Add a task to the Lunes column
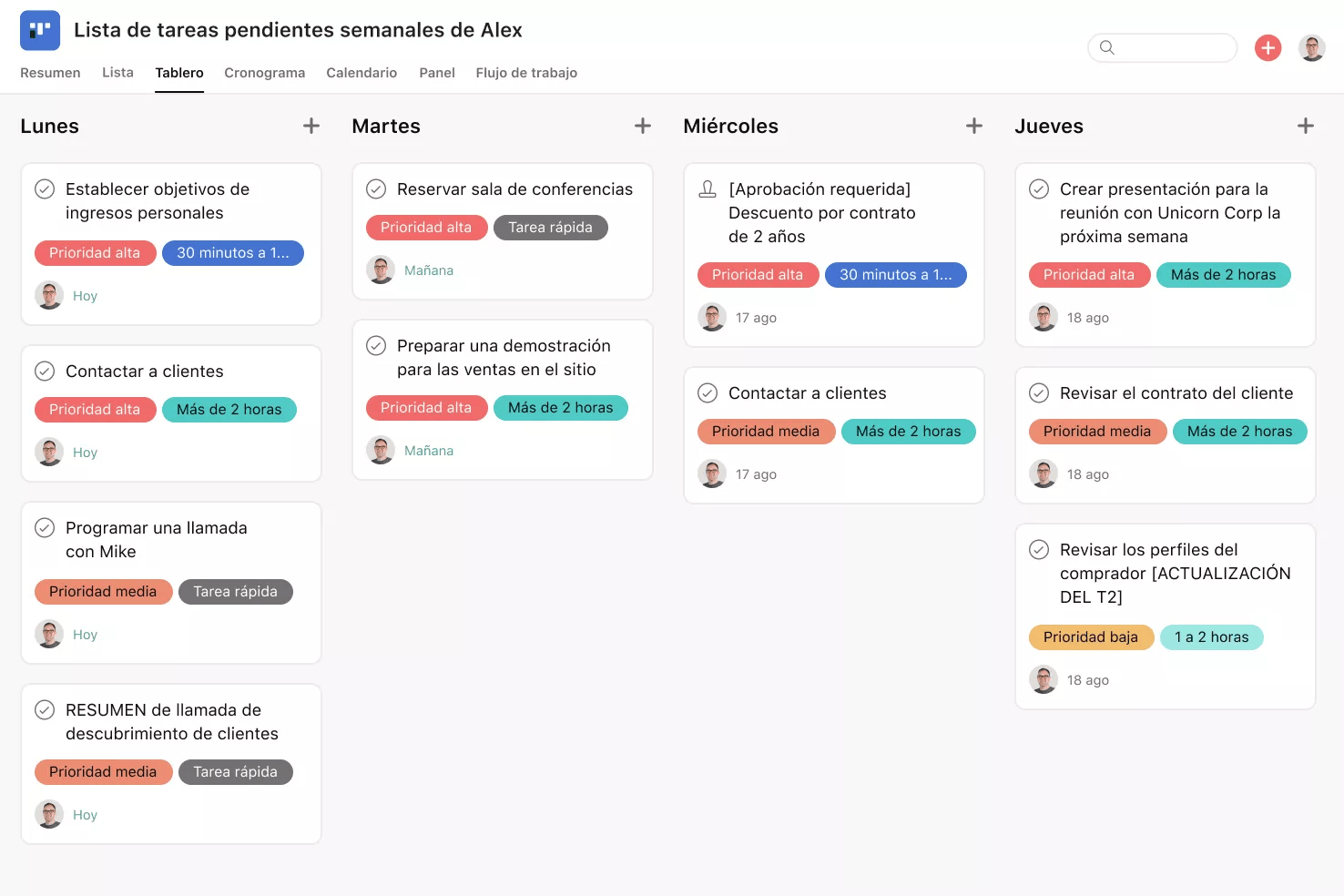This screenshot has height=896, width=1344. [x=311, y=126]
